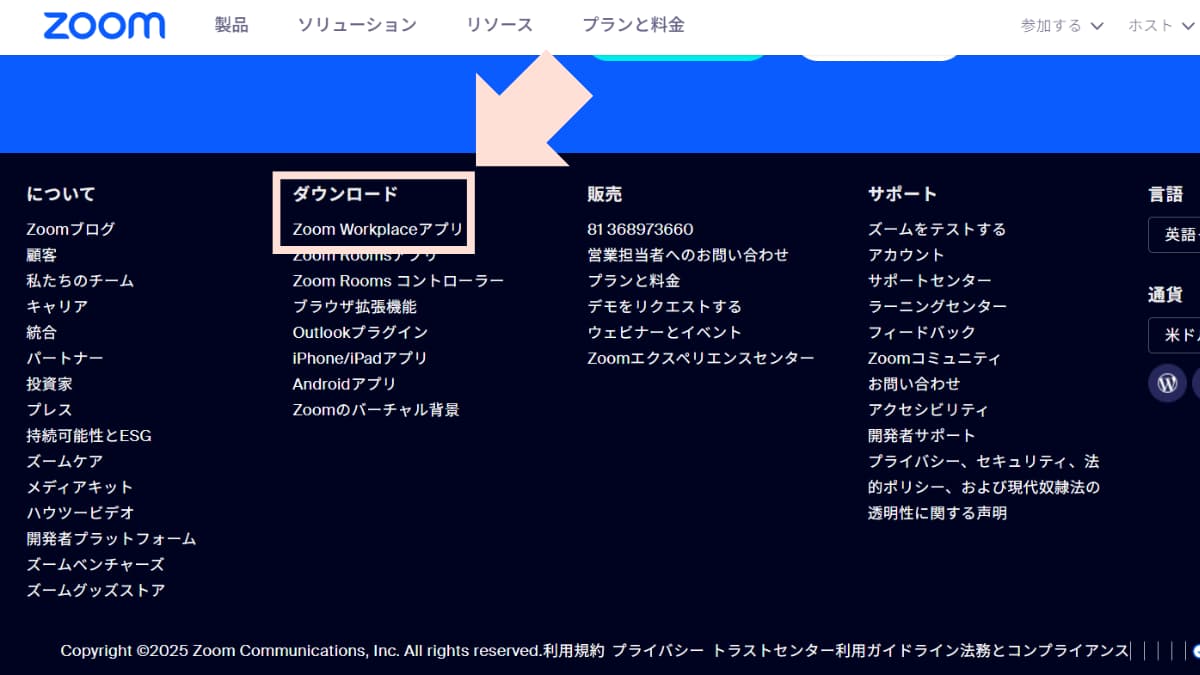Open the ズームグッズストア link
Image resolution: width=1200 pixels, height=675 pixels.
pyautogui.click(x=96, y=590)
